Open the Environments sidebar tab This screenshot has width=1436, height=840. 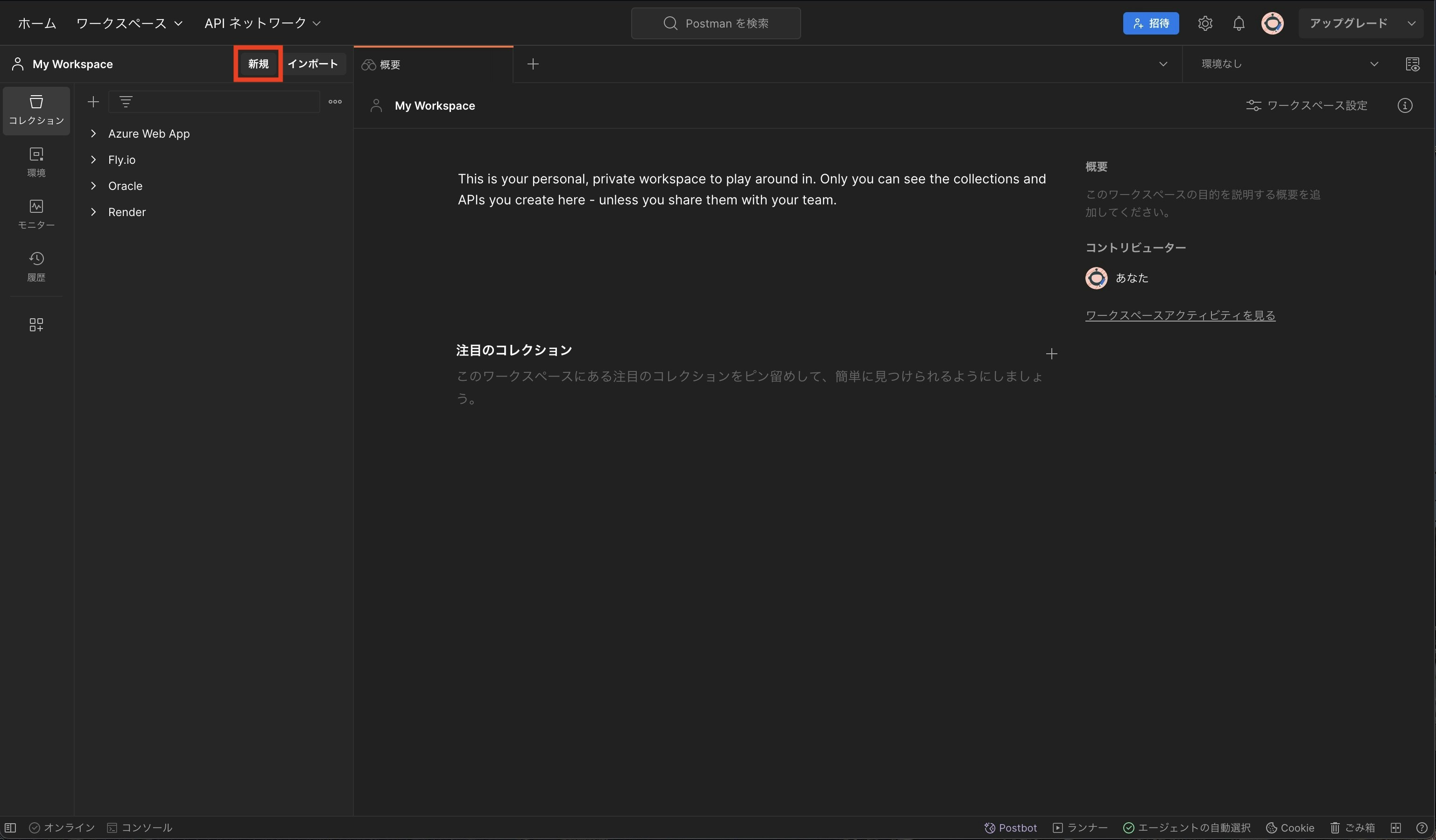tap(36, 162)
